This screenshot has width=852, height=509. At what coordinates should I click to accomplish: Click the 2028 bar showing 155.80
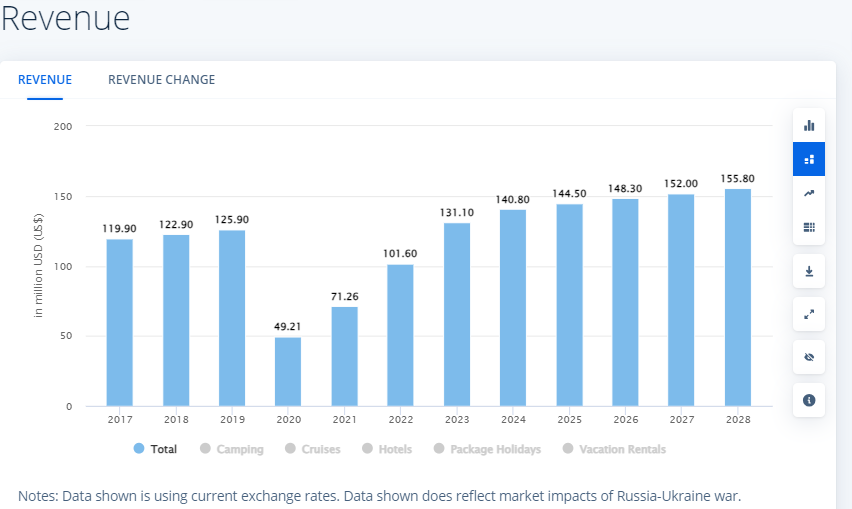pyautogui.click(x=737, y=297)
